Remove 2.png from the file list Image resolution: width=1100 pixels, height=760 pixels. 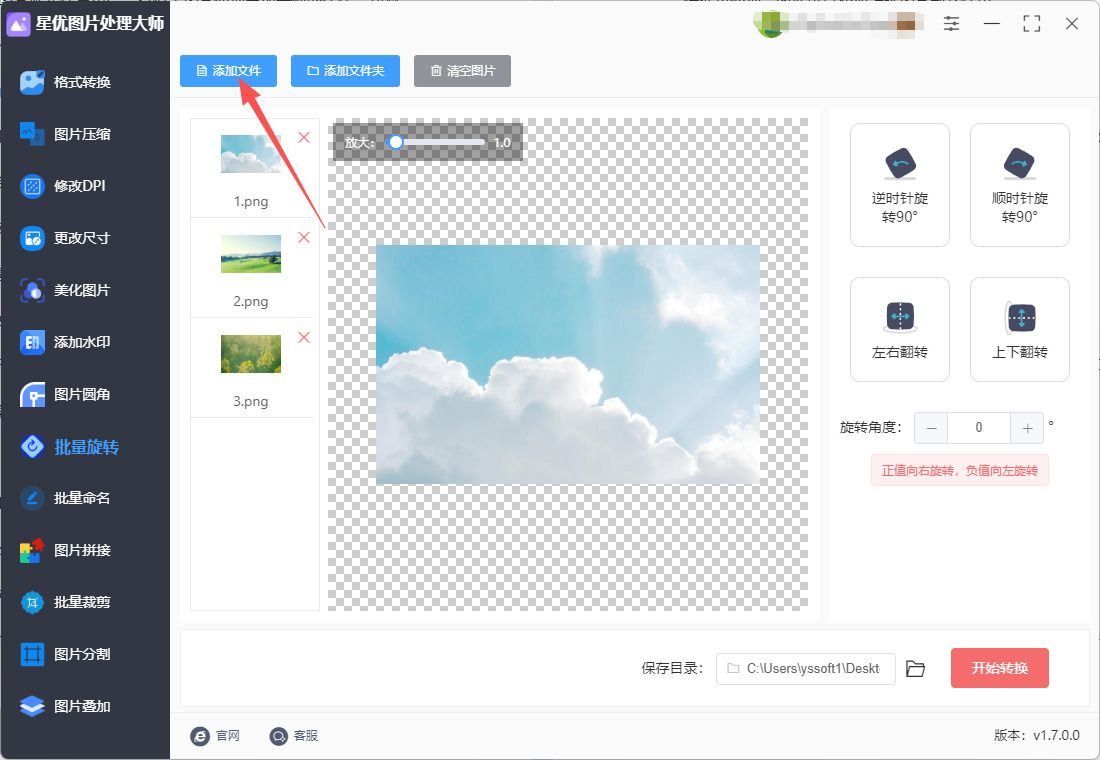[304, 237]
